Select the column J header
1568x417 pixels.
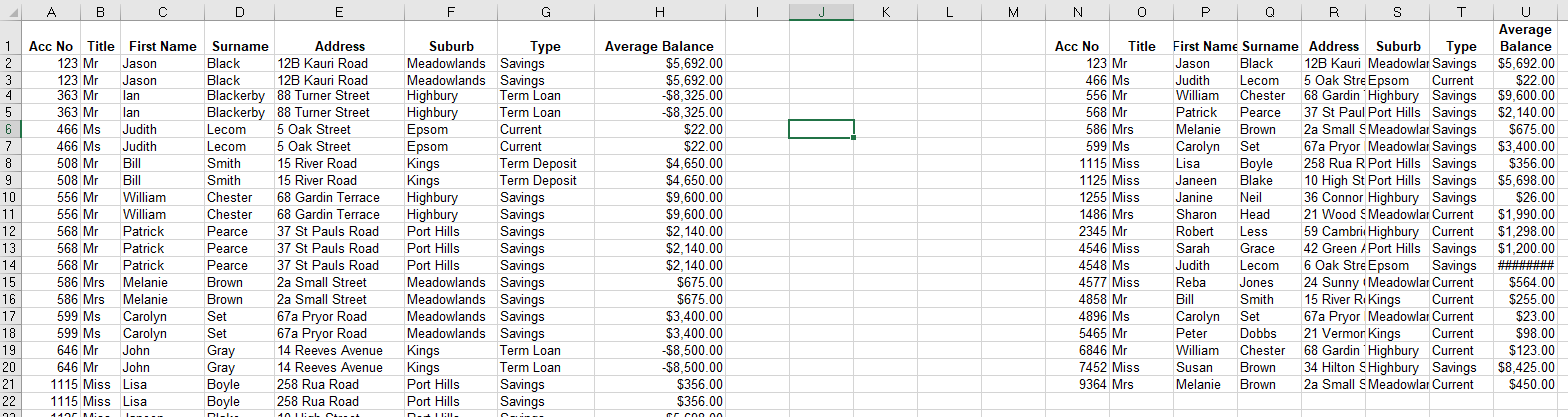(x=820, y=11)
